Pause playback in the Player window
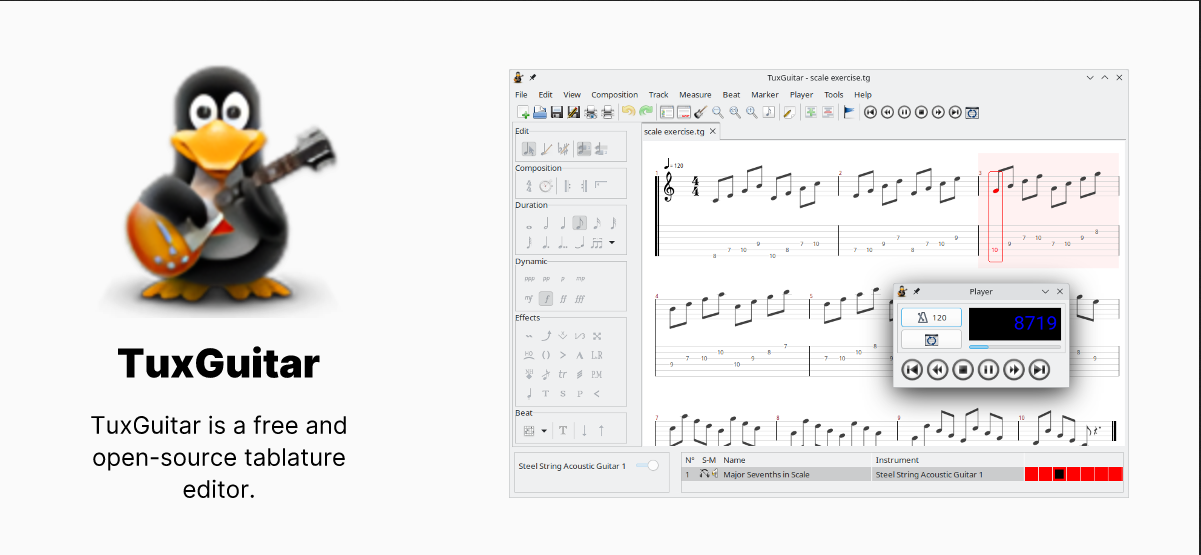Screen dimensions: 1201x555 (x=988, y=369)
